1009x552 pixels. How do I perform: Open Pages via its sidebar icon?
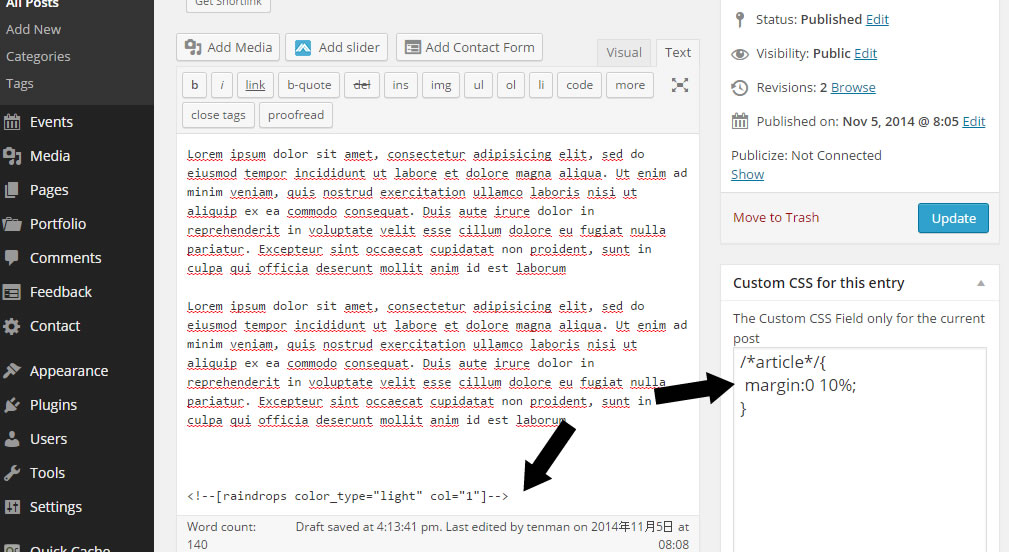(x=12, y=190)
